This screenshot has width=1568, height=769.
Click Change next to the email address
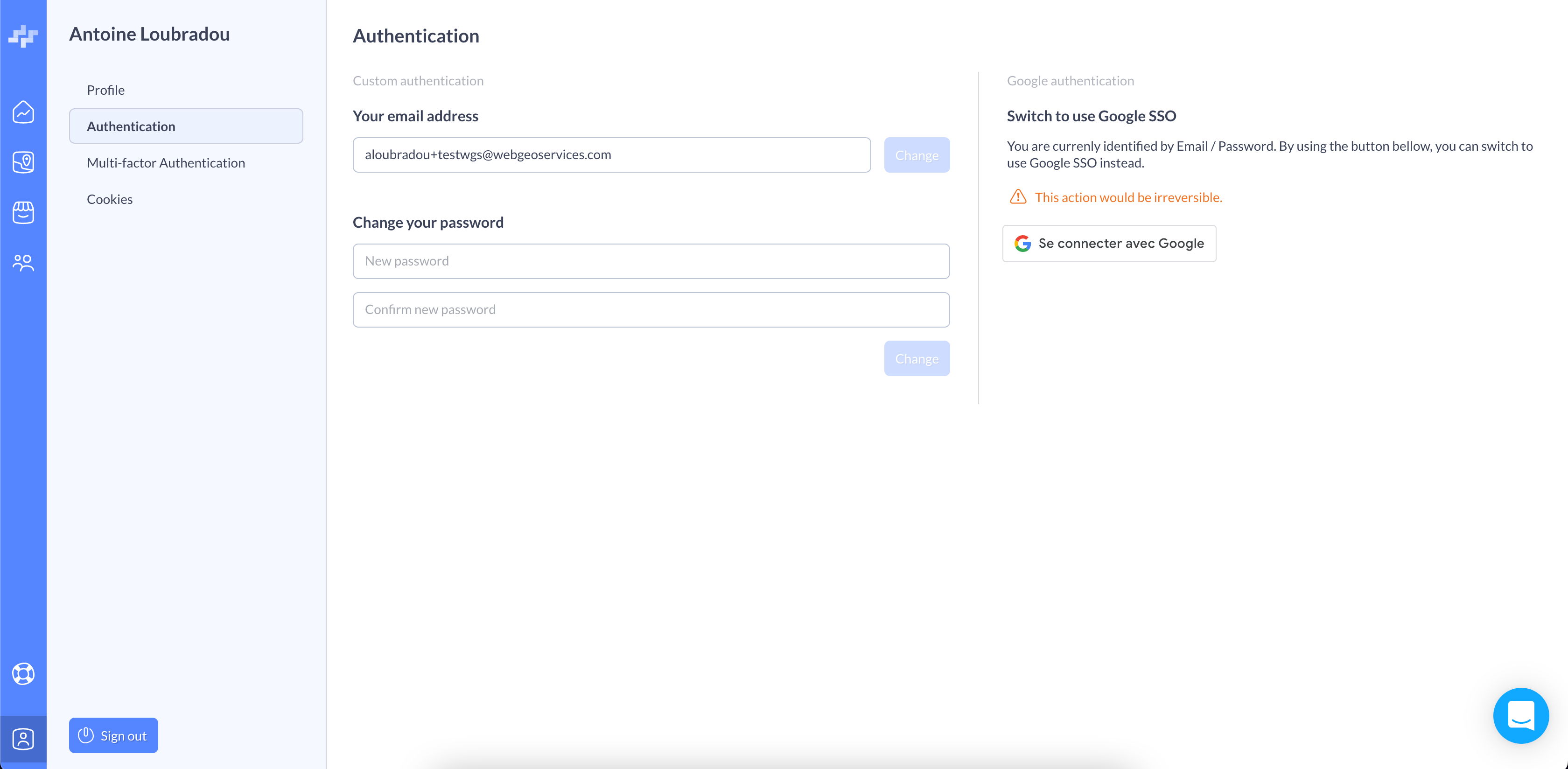(x=916, y=155)
